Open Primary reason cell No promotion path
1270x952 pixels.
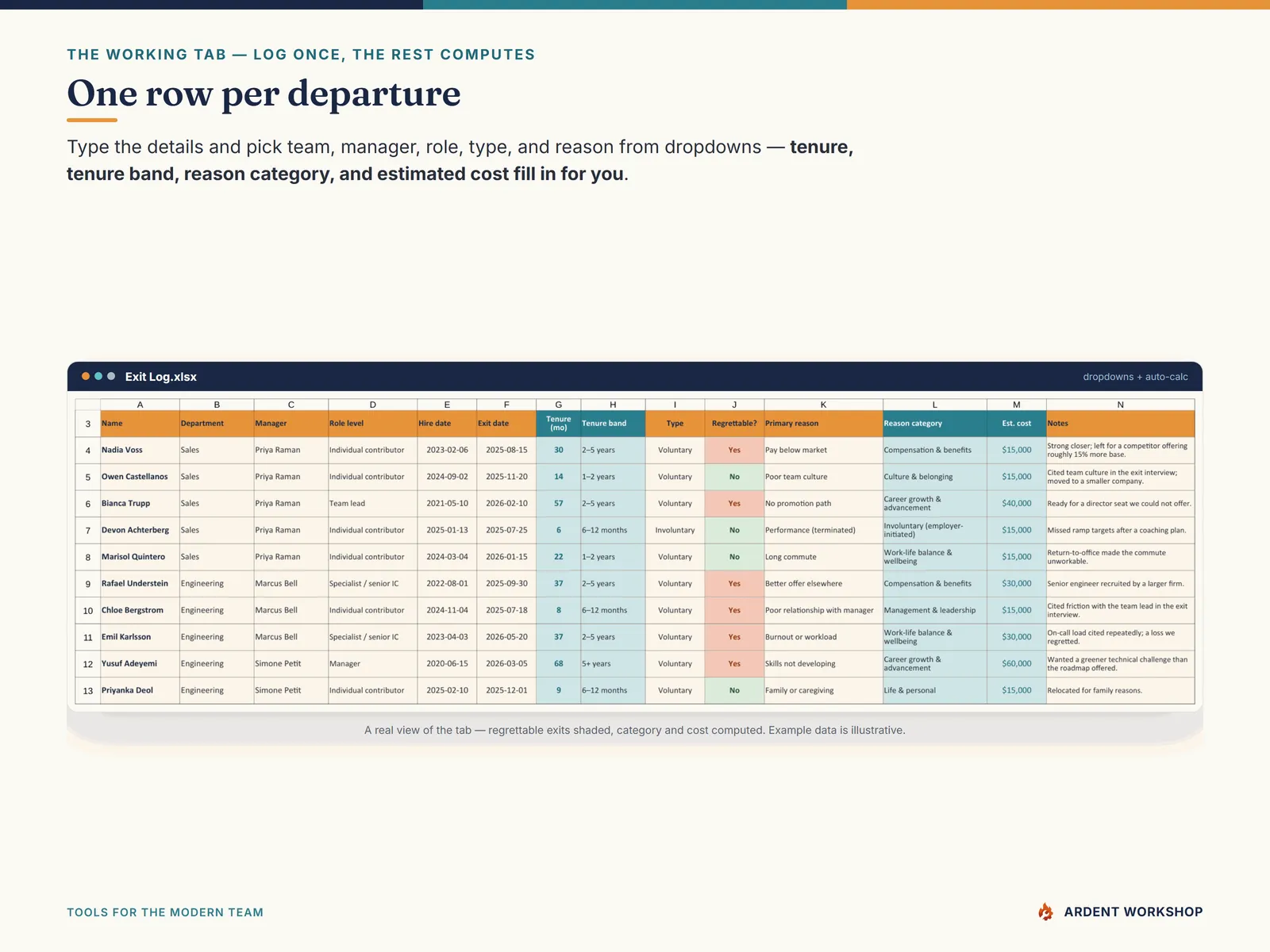823,503
